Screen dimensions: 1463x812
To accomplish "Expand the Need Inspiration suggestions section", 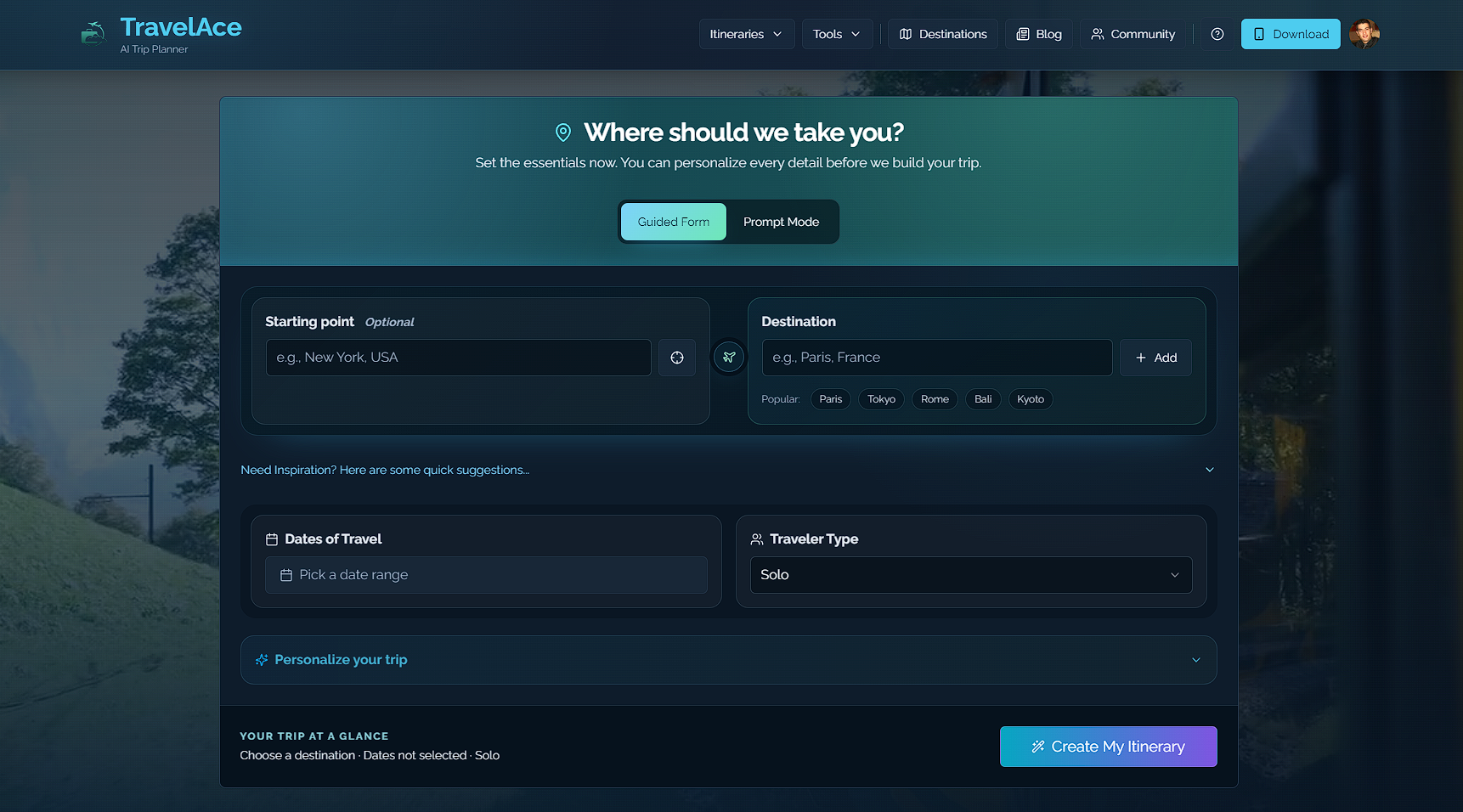I will 728,470.
